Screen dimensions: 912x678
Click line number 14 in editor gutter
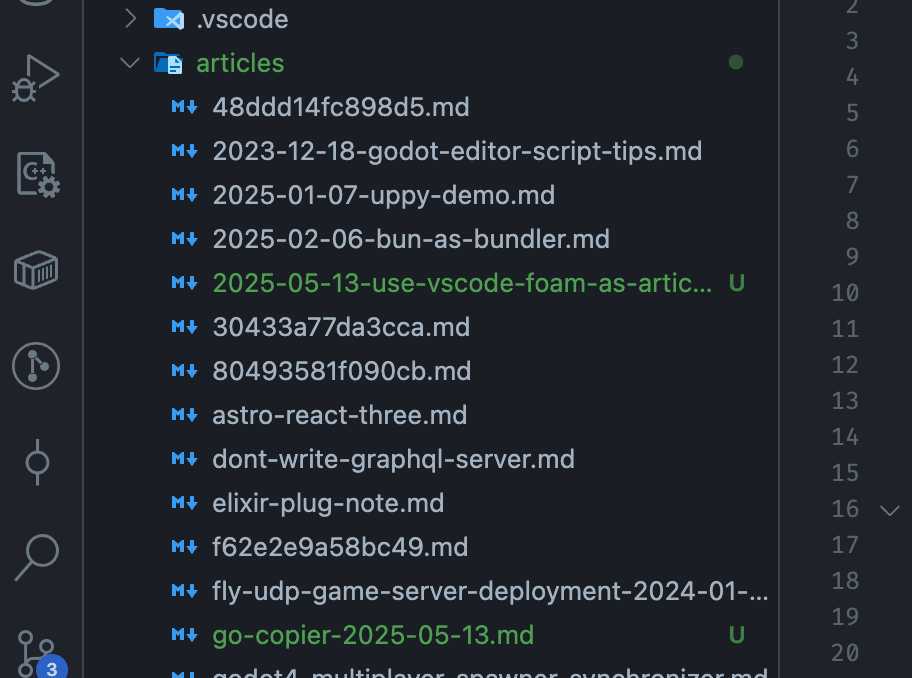pyautogui.click(x=845, y=437)
